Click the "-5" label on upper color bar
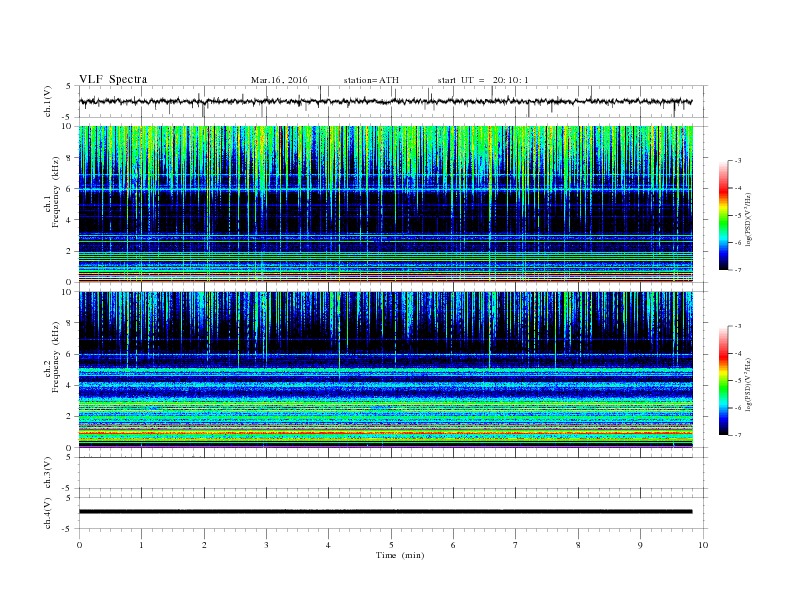Viewport: 792px width, 612px height. [x=738, y=215]
